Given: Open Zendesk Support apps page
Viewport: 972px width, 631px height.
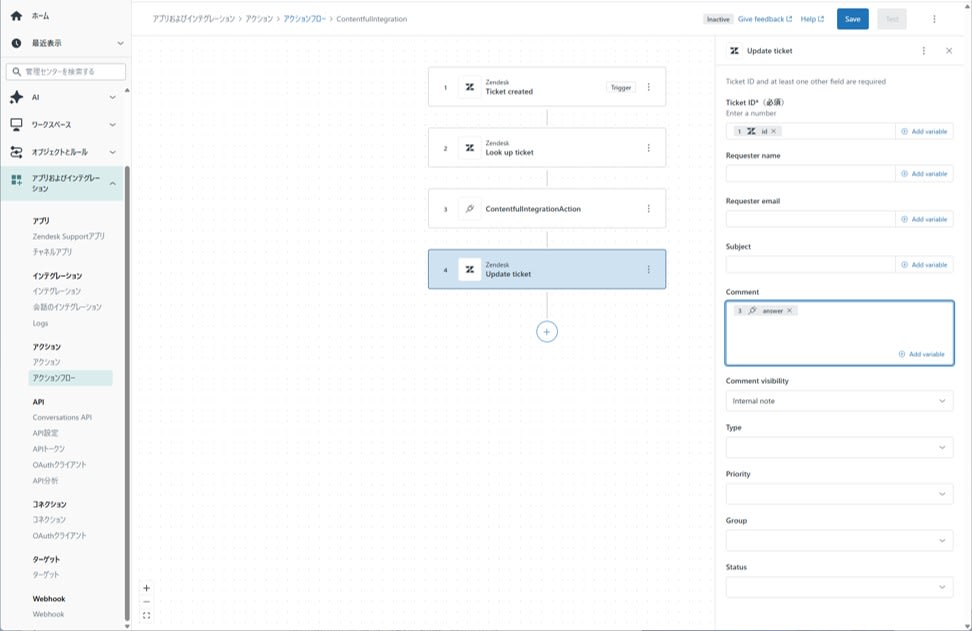Looking at the screenshot, I should (x=69, y=236).
